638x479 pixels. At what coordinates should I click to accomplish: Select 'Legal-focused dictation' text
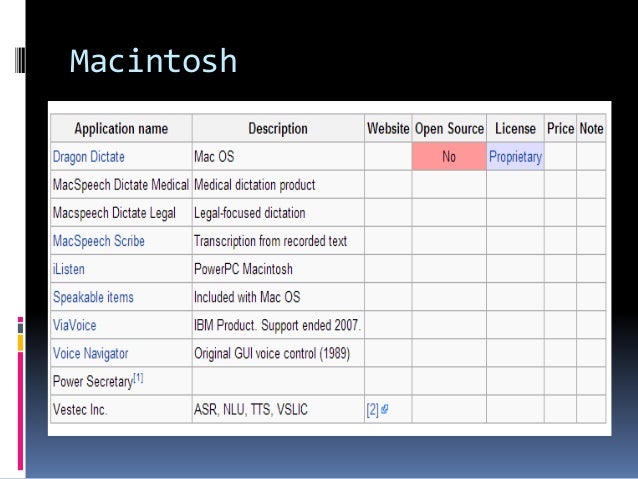[x=249, y=213]
